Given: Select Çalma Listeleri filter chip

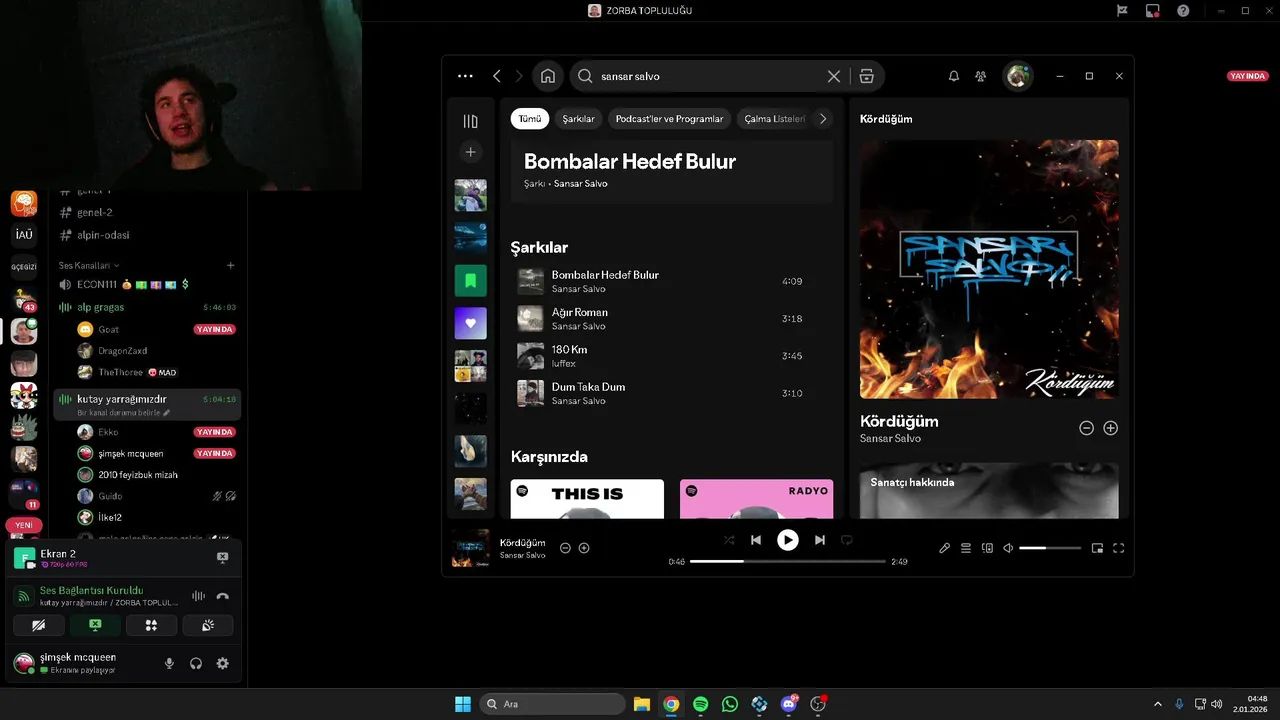Looking at the screenshot, I should point(774,118).
